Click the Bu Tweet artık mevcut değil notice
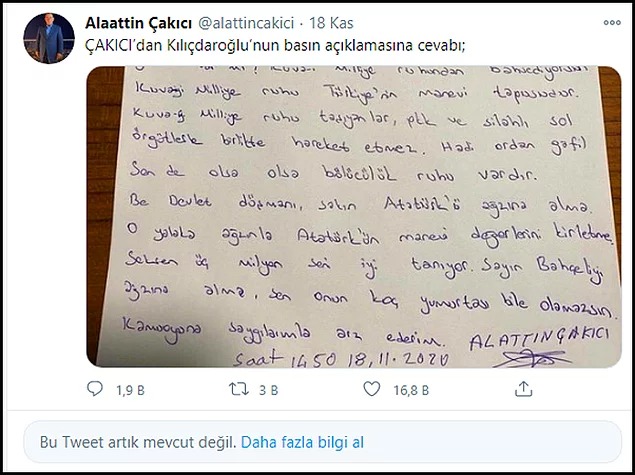This screenshot has height=475, width=635. (x=138, y=442)
